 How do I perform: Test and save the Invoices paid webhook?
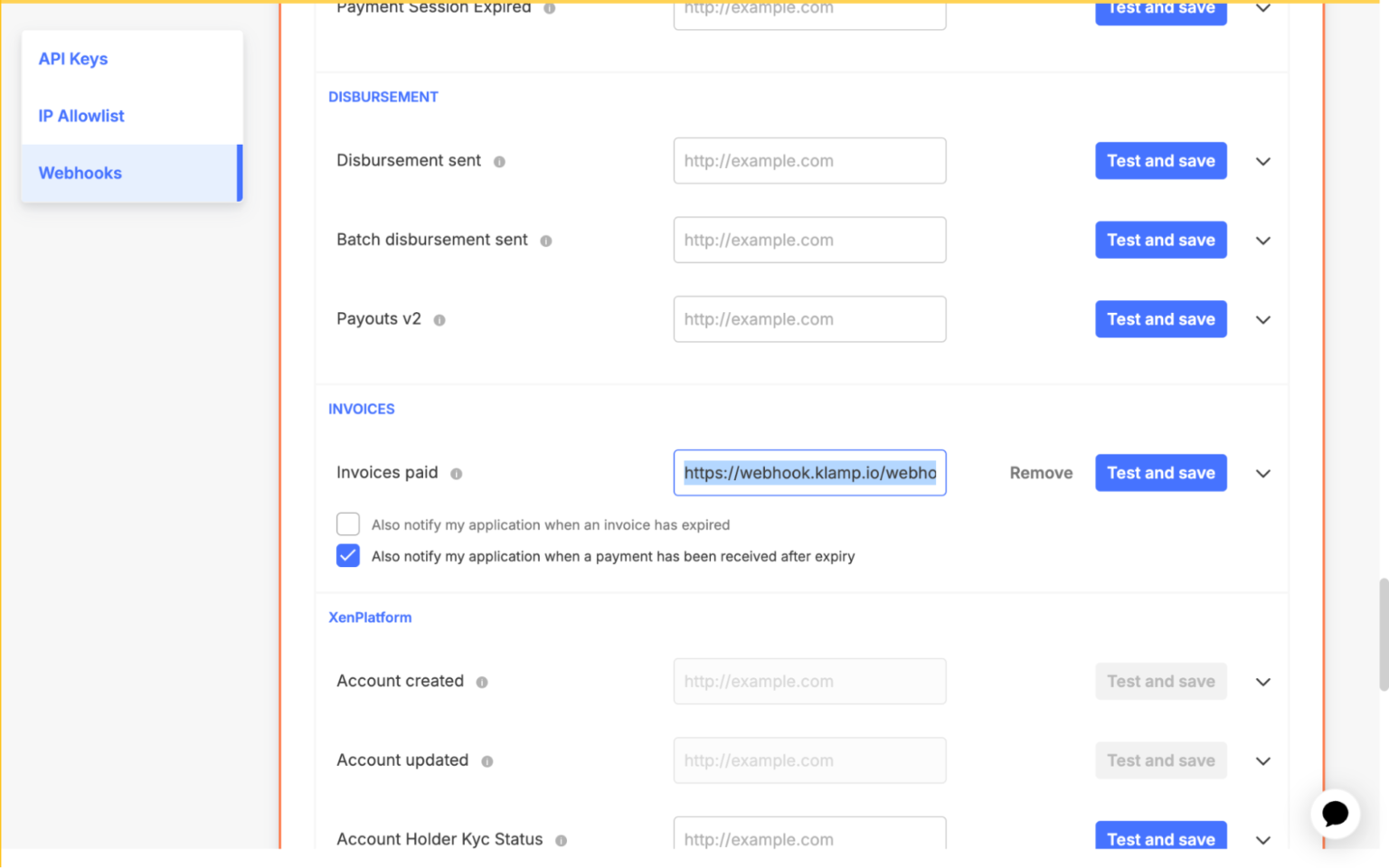point(1160,473)
